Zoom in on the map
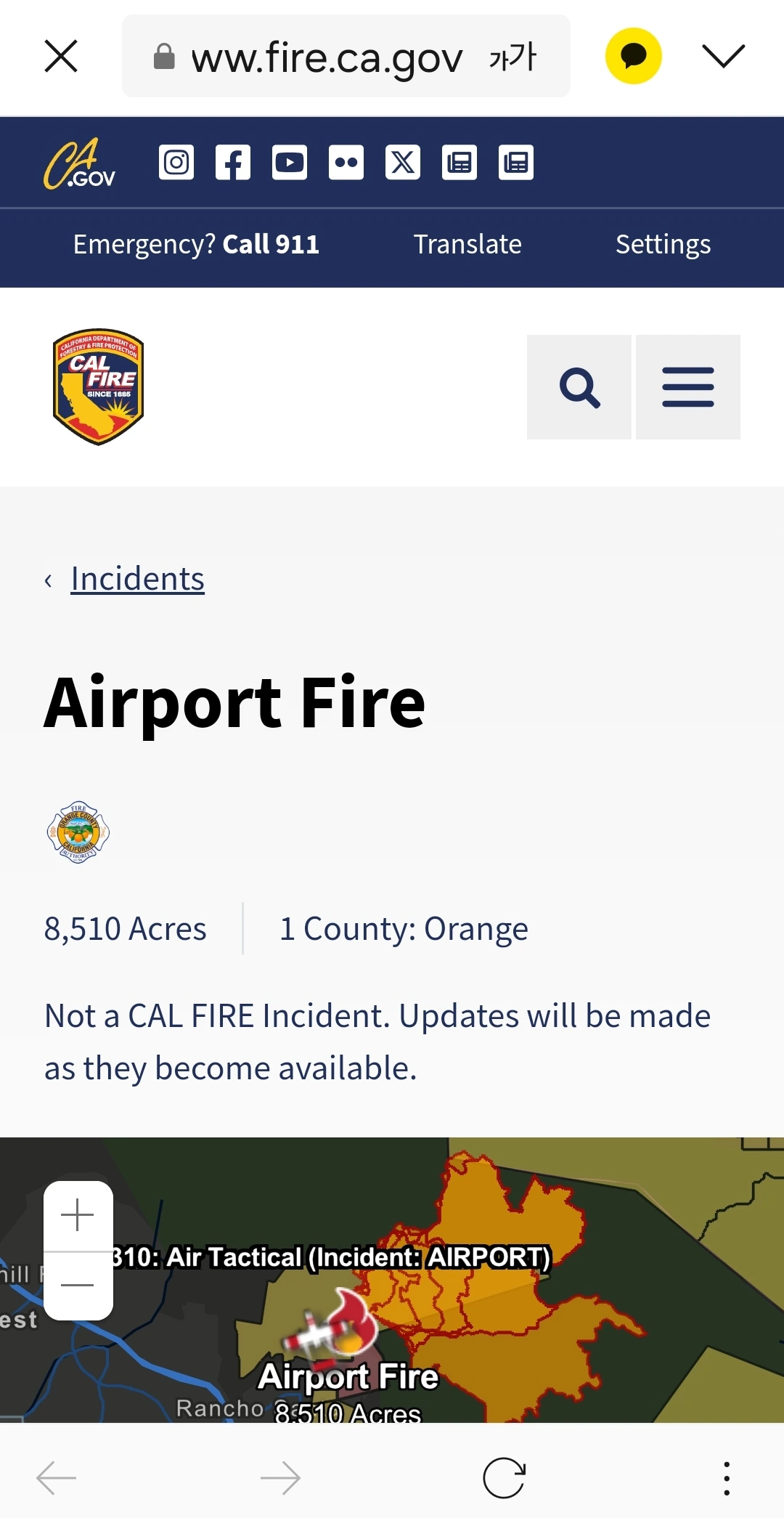The height and width of the screenshot is (1518, 784). tap(78, 1215)
